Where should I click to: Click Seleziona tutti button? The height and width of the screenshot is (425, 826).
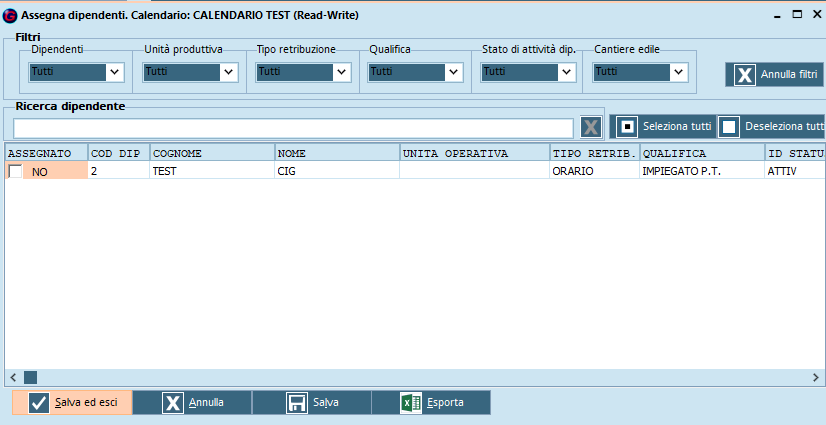coord(663,127)
